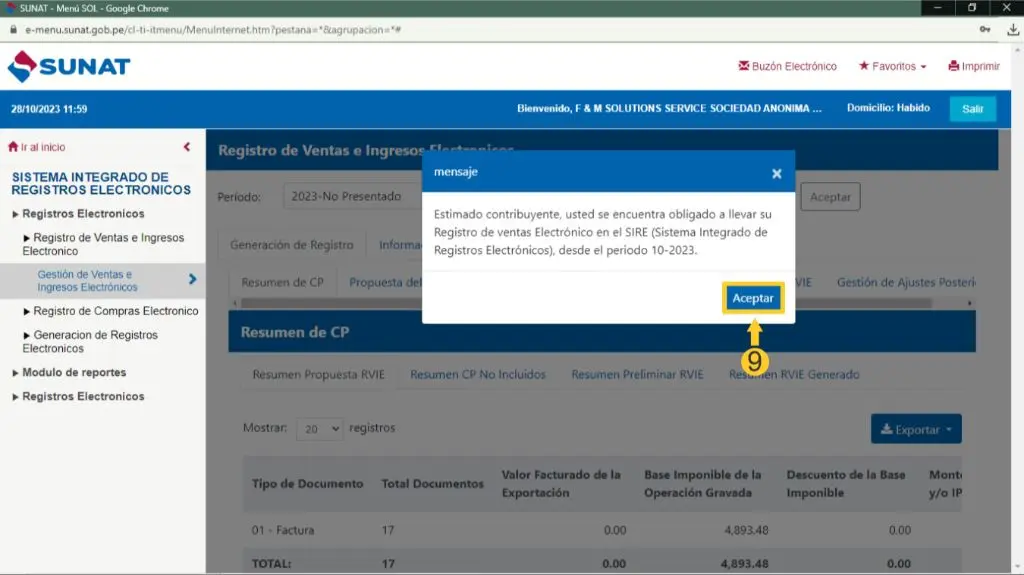Open the Favoritos dropdown menu

[x=892, y=67]
